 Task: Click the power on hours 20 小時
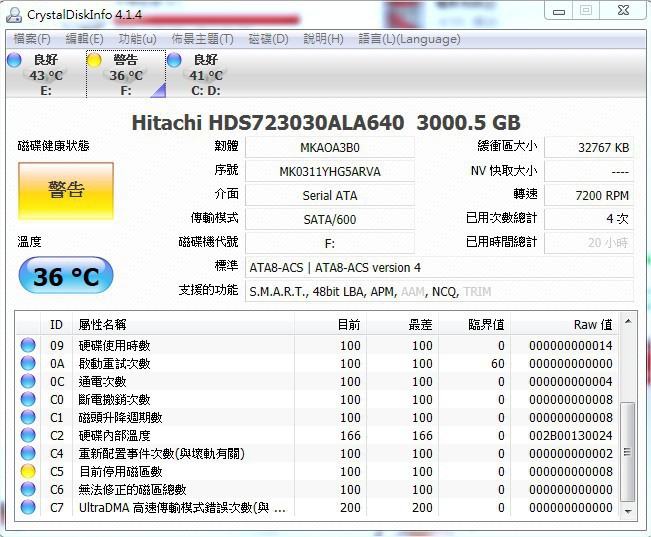(589, 243)
